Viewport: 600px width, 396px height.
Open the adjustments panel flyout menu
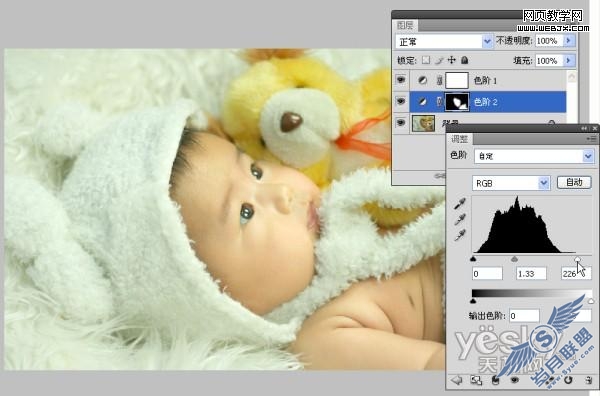(x=591, y=139)
